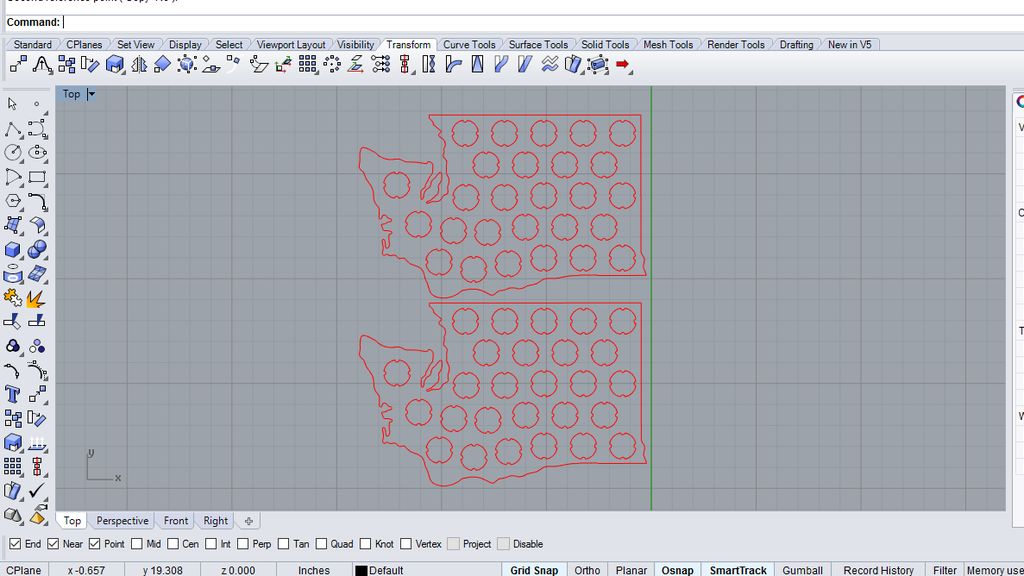The width and height of the screenshot is (1024, 576).
Task: Toggle Grid Snap in status bar
Action: pos(534,570)
